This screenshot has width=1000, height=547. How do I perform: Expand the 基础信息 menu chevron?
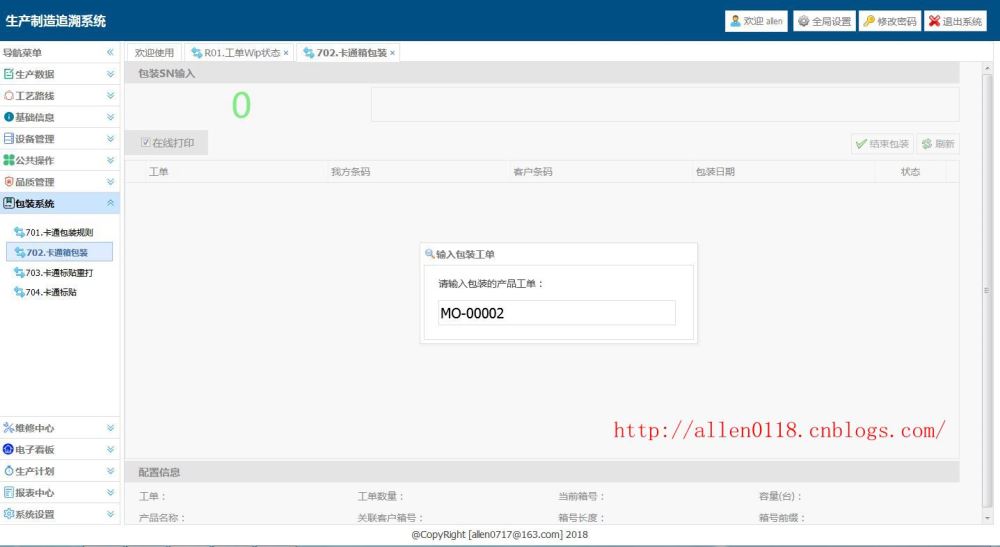pyautogui.click(x=110, y=117)
